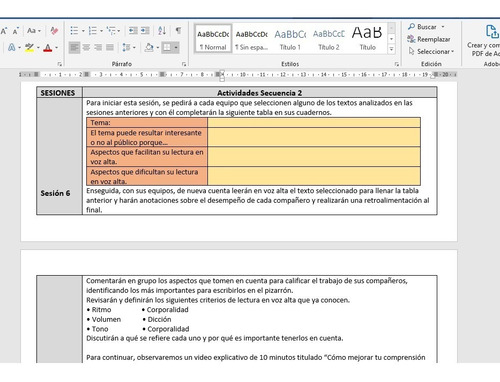Open the Fuente dialog launcher
The image size is (500, 382).
coord(59,64)
